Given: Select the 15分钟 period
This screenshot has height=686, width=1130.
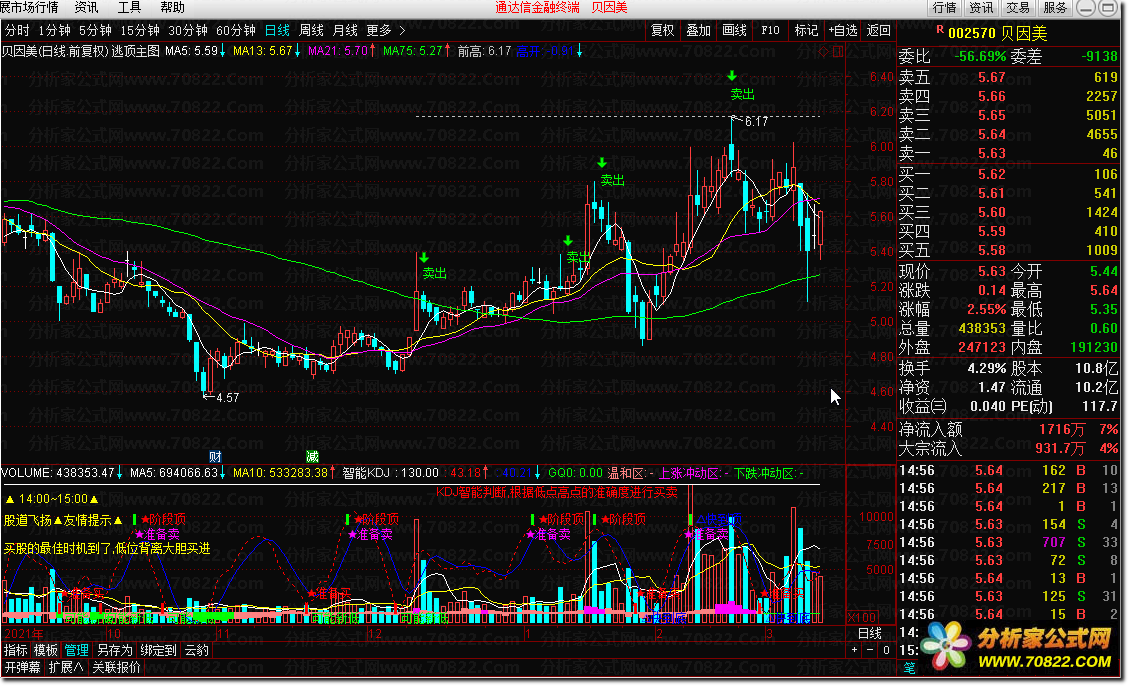Looking at the screenshot, I should [140, 31].
